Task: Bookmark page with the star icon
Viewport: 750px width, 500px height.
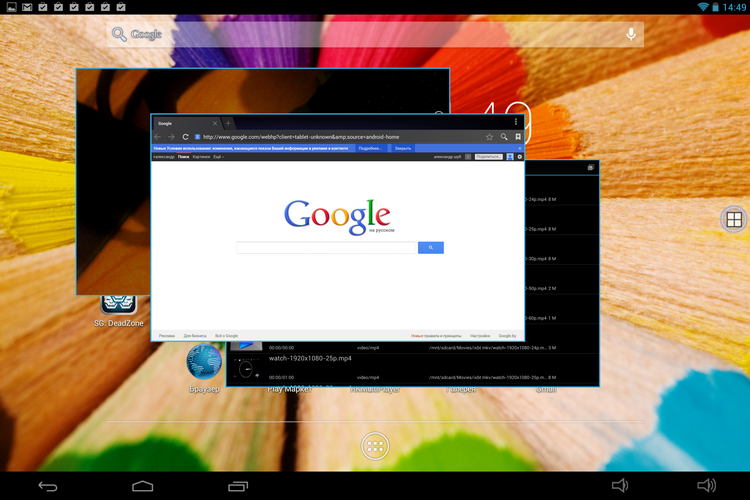Action: (489, 137)
